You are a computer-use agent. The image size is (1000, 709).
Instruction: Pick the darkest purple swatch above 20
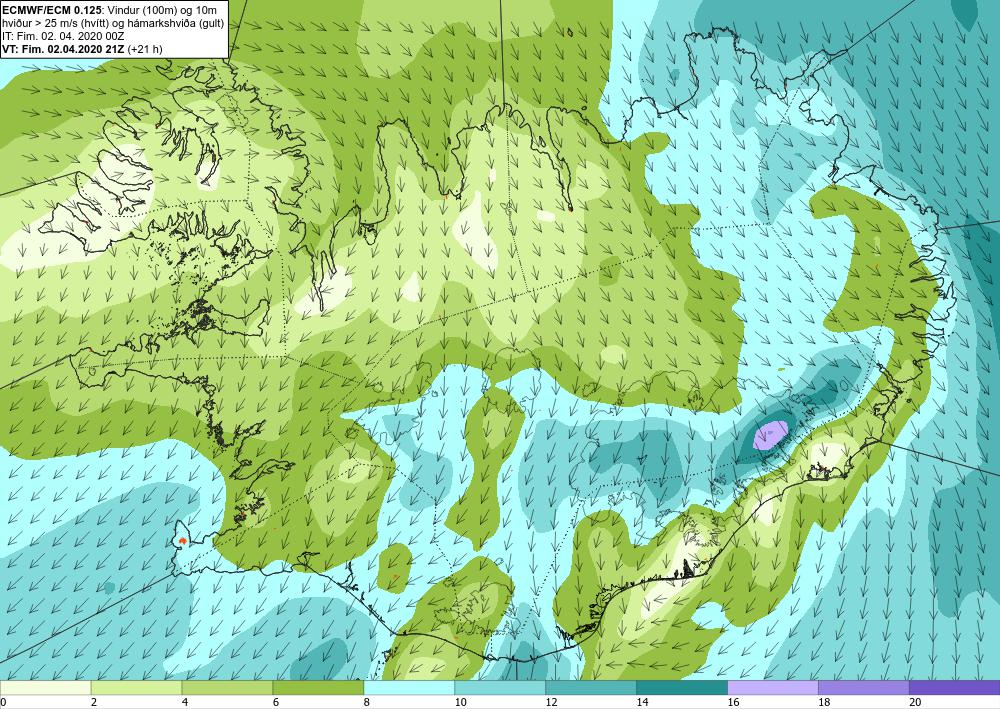point(954,688)
